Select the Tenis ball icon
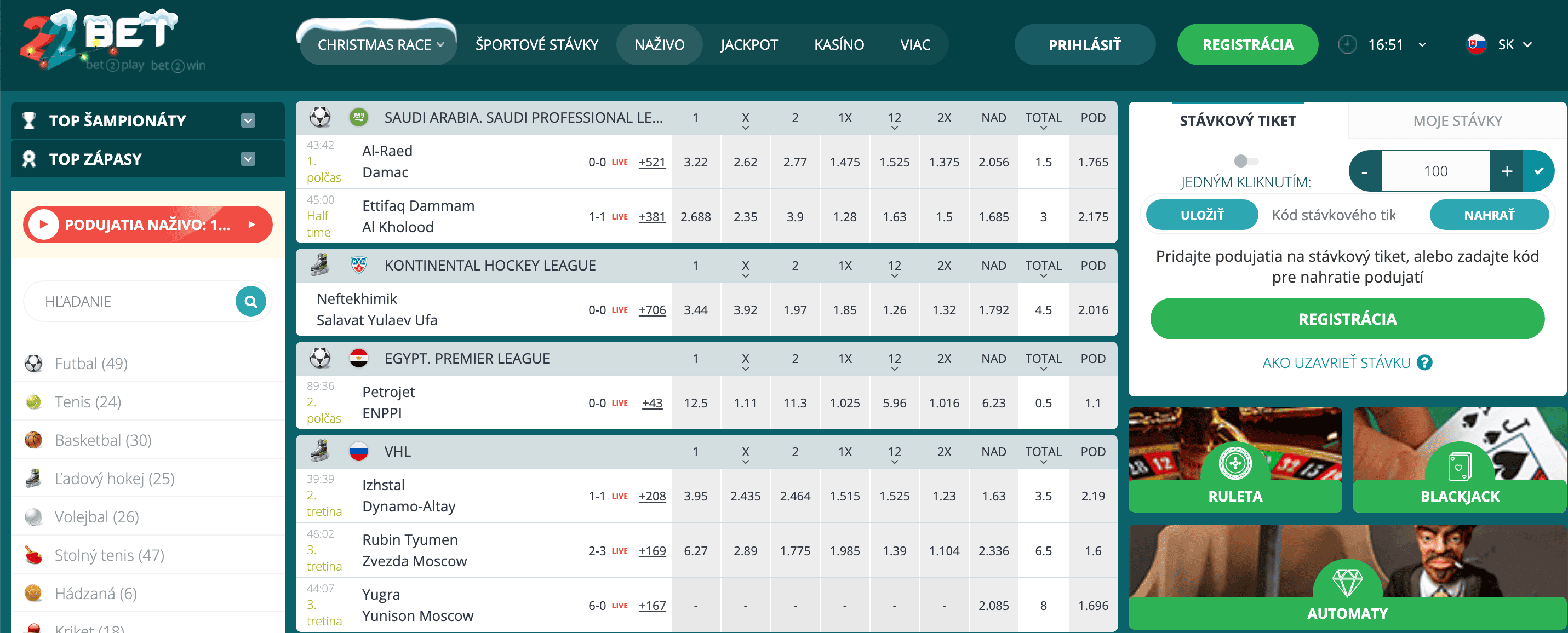 [x=33, y=402]
